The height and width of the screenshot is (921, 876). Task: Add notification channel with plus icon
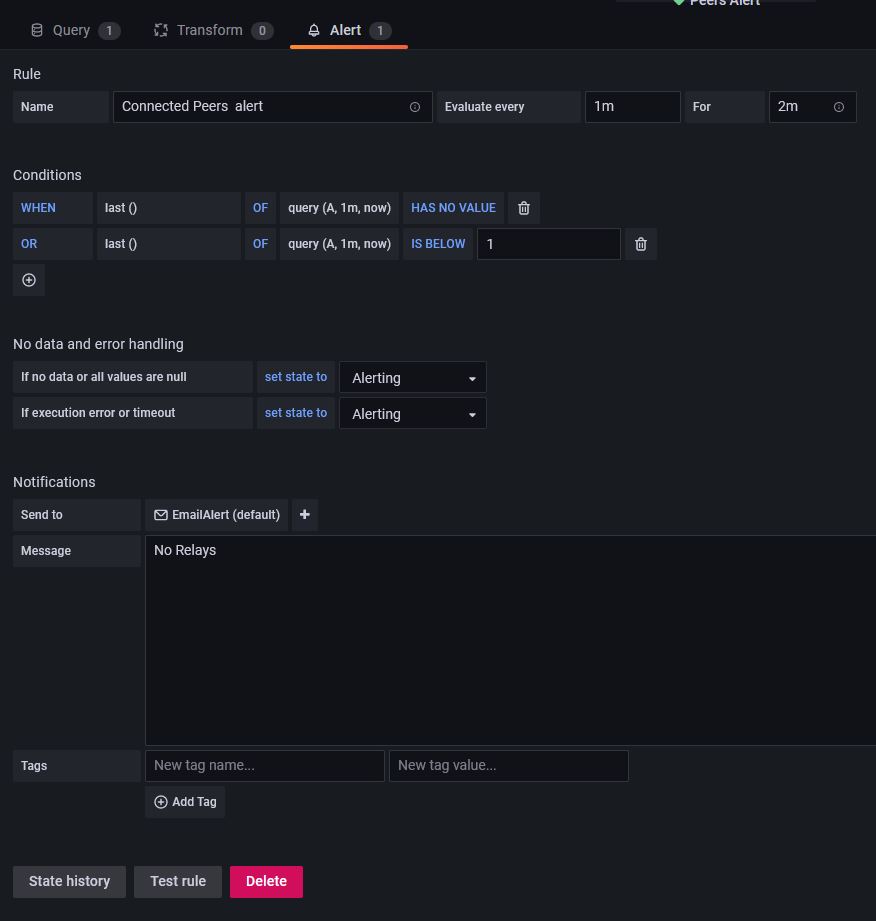(305, 515)
